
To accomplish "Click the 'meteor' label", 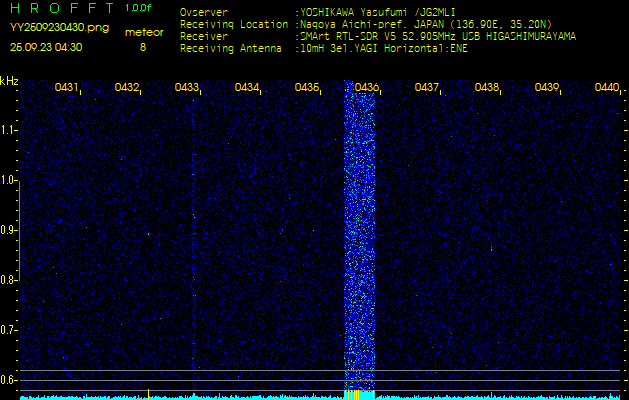I will 144,32.
